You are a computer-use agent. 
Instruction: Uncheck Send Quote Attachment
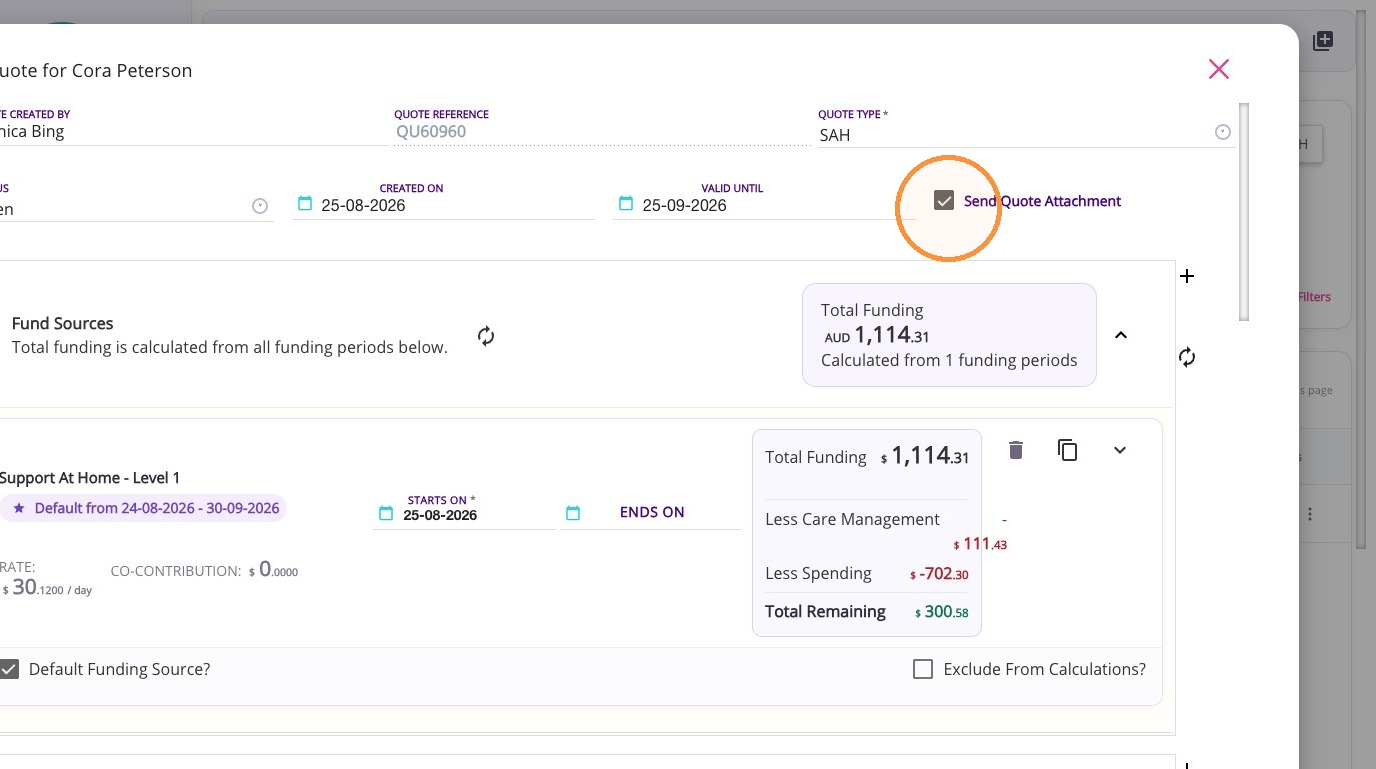point(944,201)
